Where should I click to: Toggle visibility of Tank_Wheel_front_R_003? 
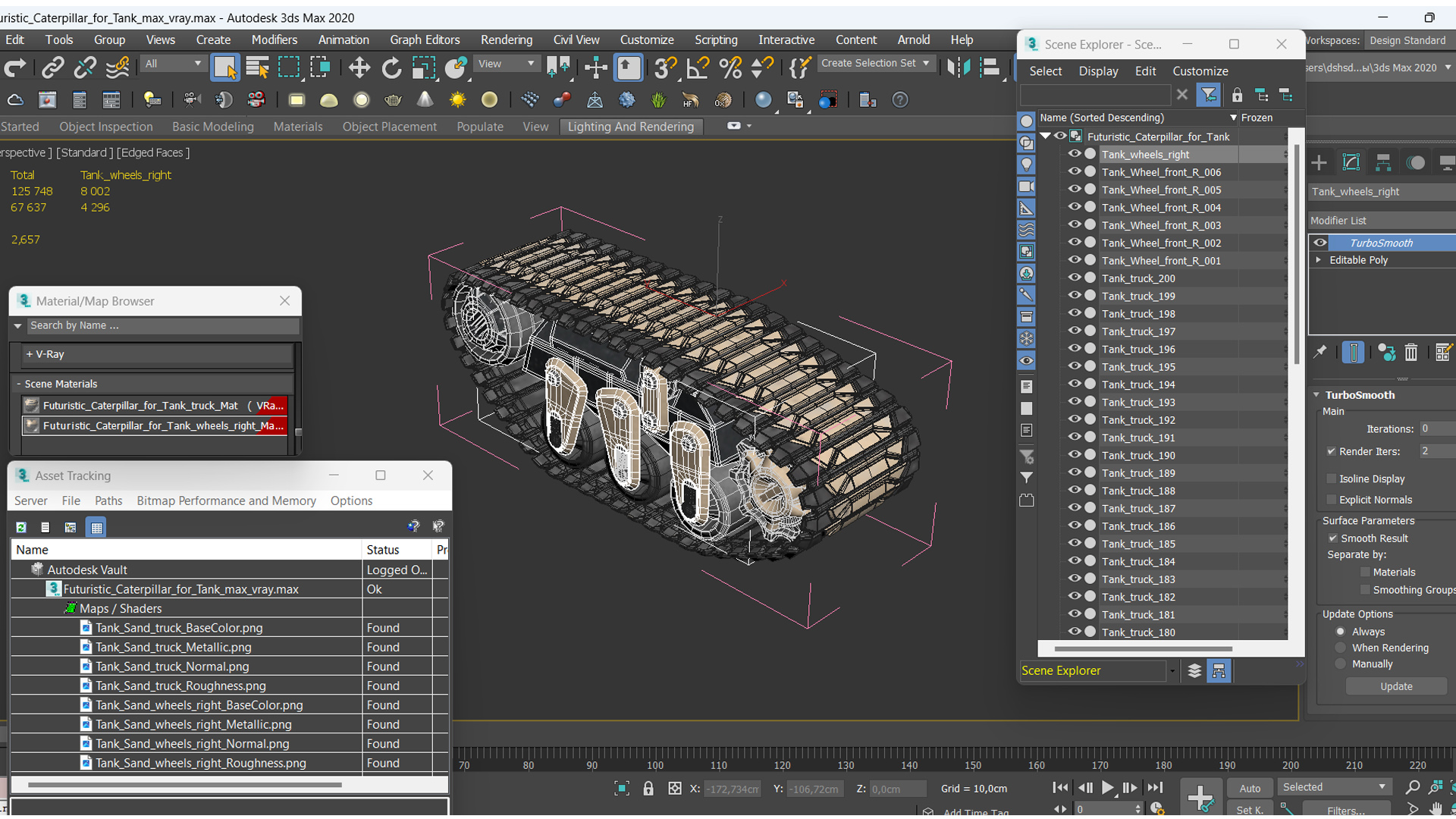pyautogui.click(x=1074, y=224)
